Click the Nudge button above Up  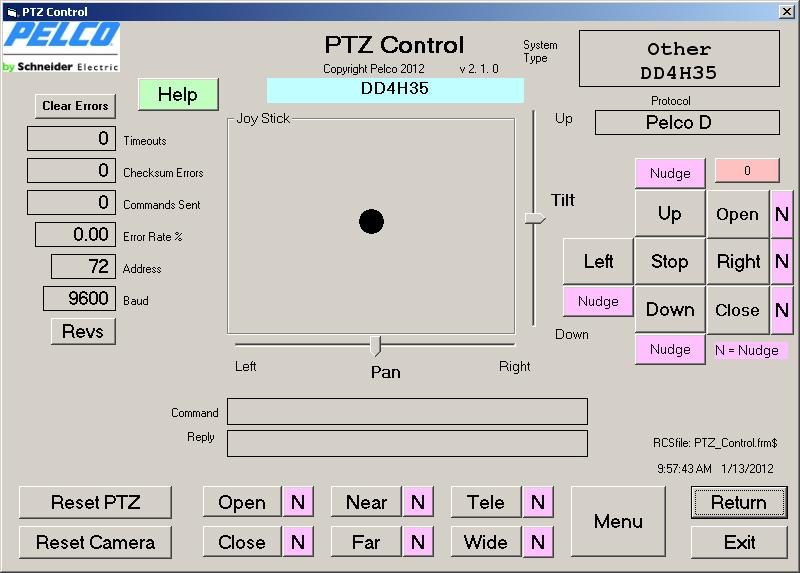tap(670, 173)
